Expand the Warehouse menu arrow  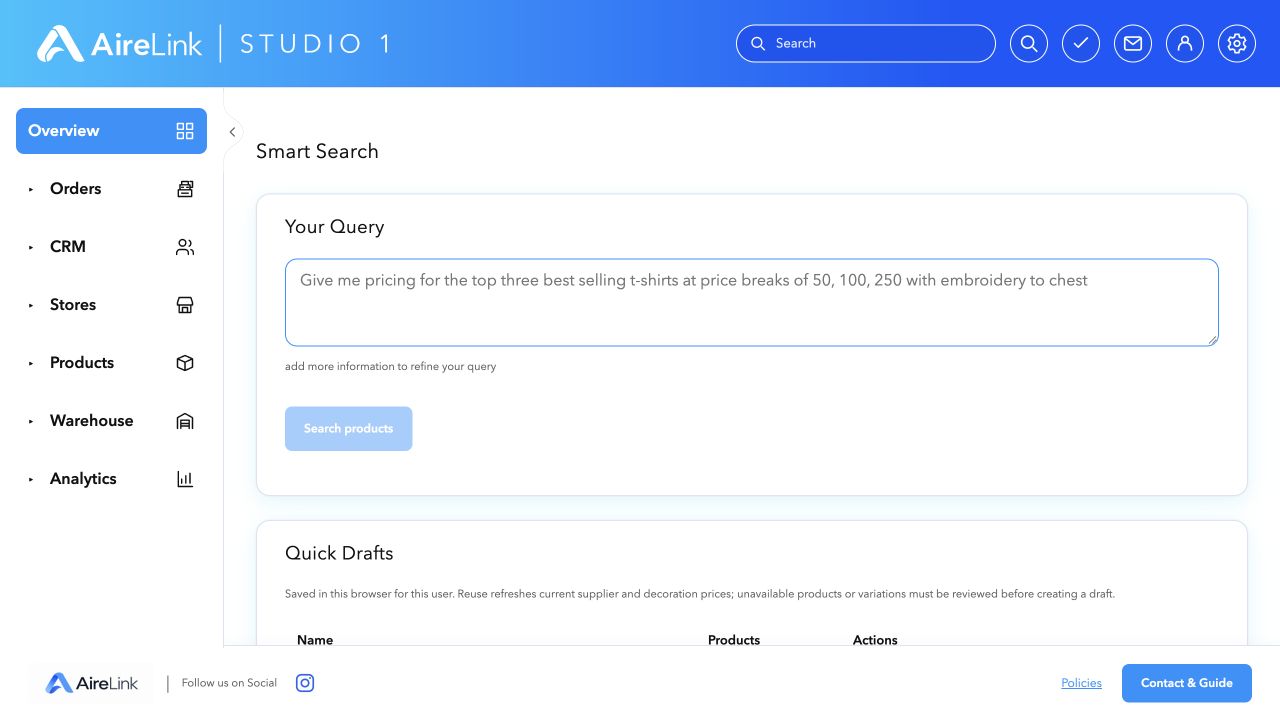pos(31,421)
